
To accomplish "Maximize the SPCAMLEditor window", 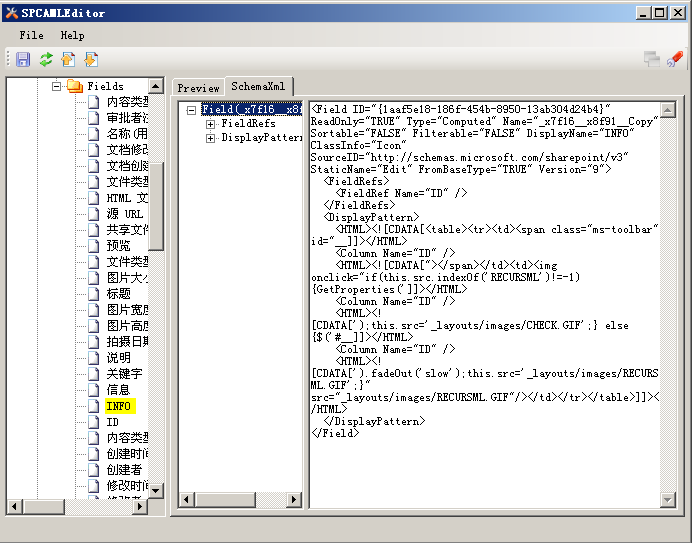I will click(x=660, y=13).
